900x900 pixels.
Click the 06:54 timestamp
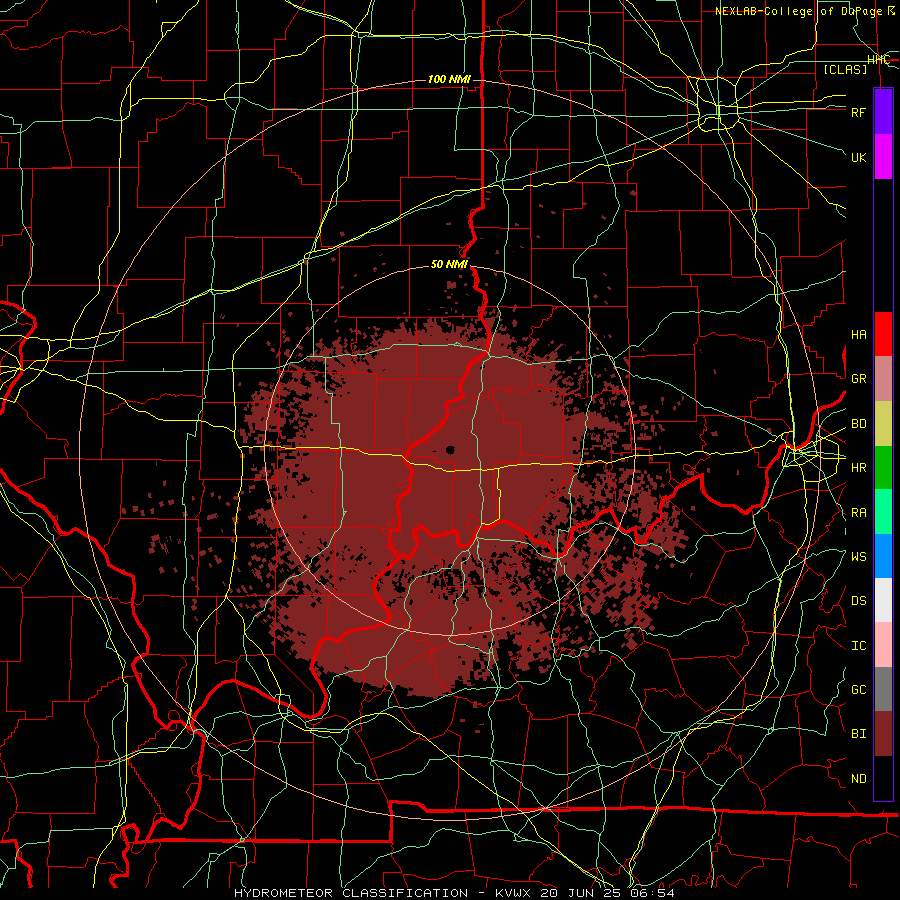[654, 893]
